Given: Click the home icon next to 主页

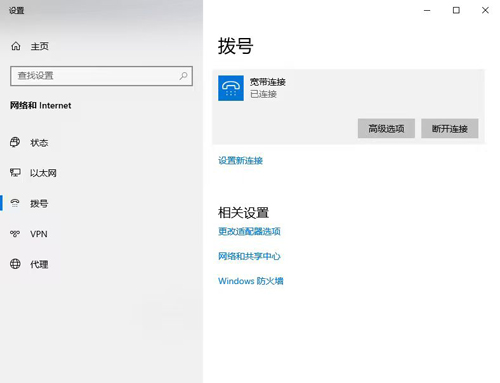Looking at the screenshot, I should (16, 46).
